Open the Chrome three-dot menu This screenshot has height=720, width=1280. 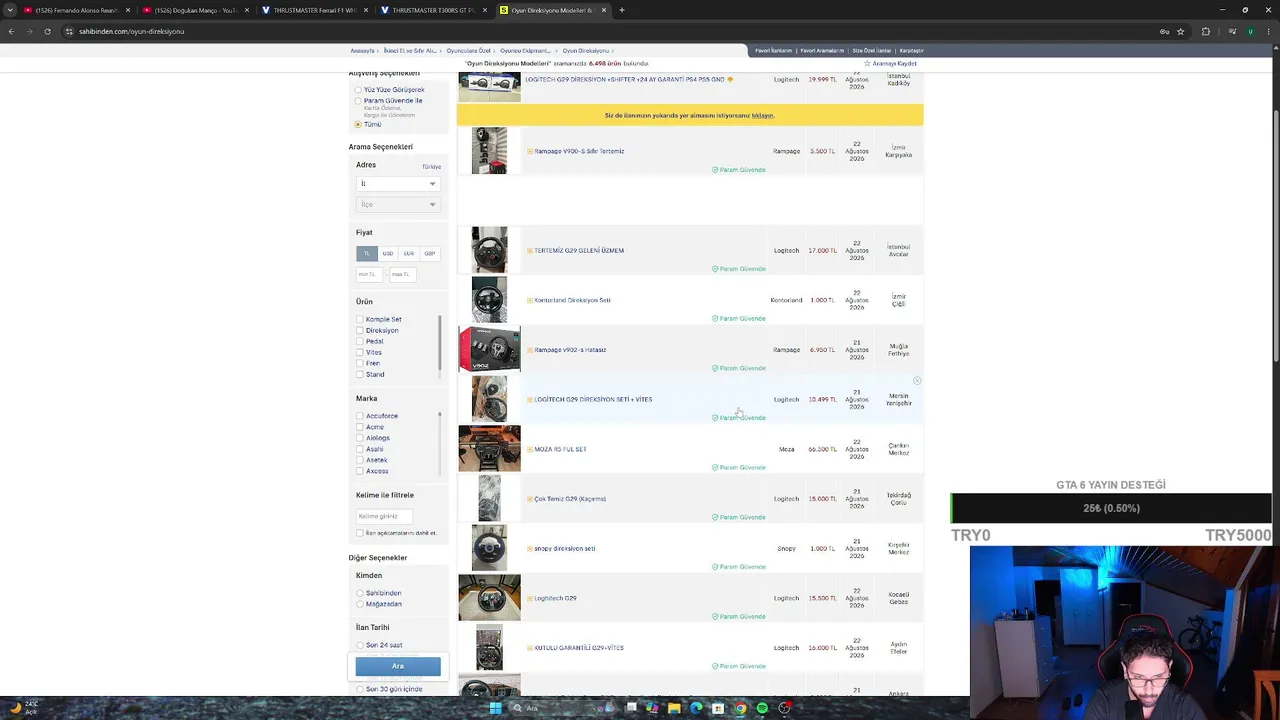click(x=1268, y=31)
